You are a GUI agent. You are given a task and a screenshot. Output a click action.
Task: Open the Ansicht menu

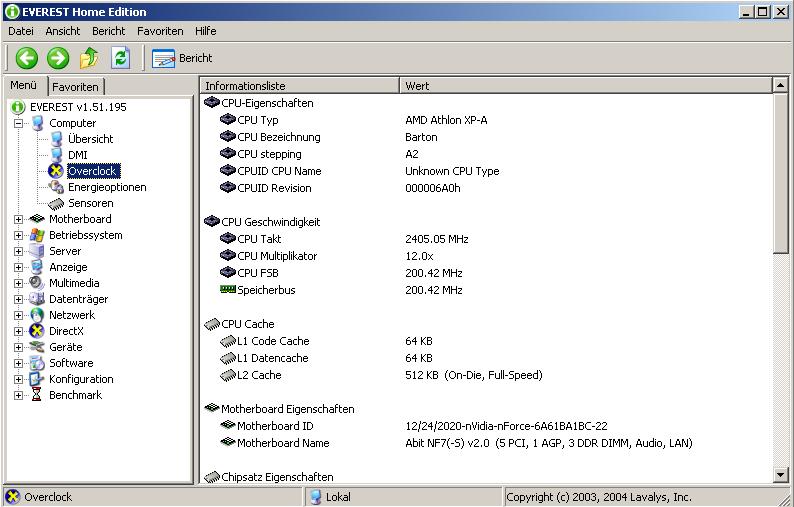[63, 31]
